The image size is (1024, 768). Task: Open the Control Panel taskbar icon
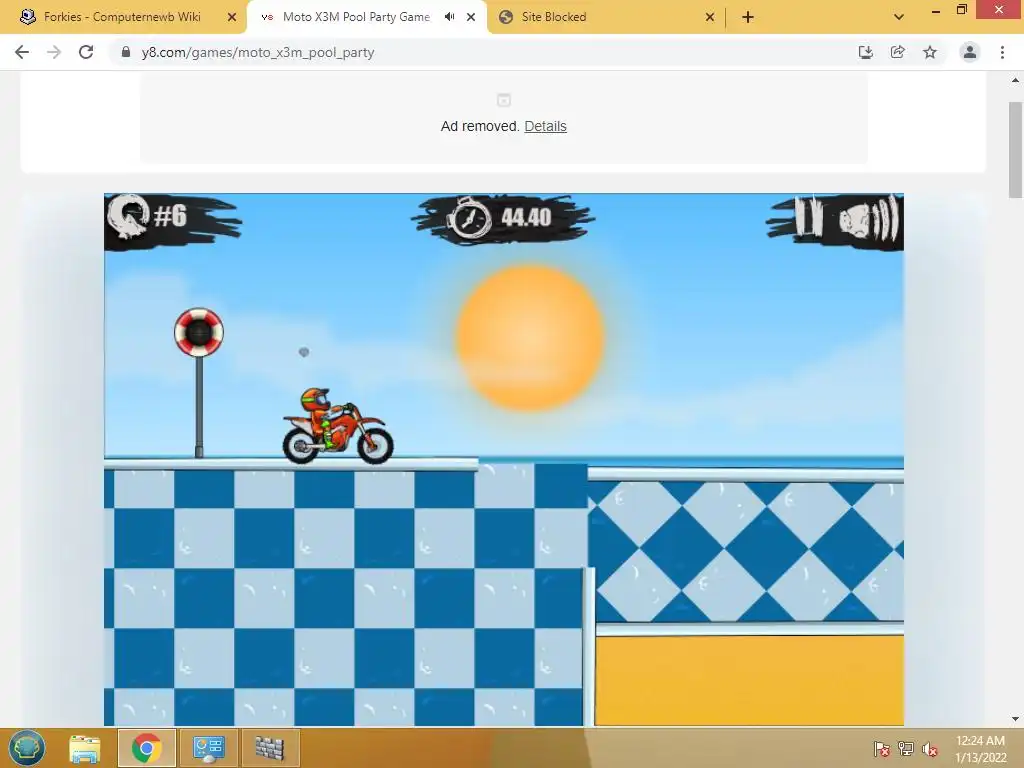click(x=208, y=748)
